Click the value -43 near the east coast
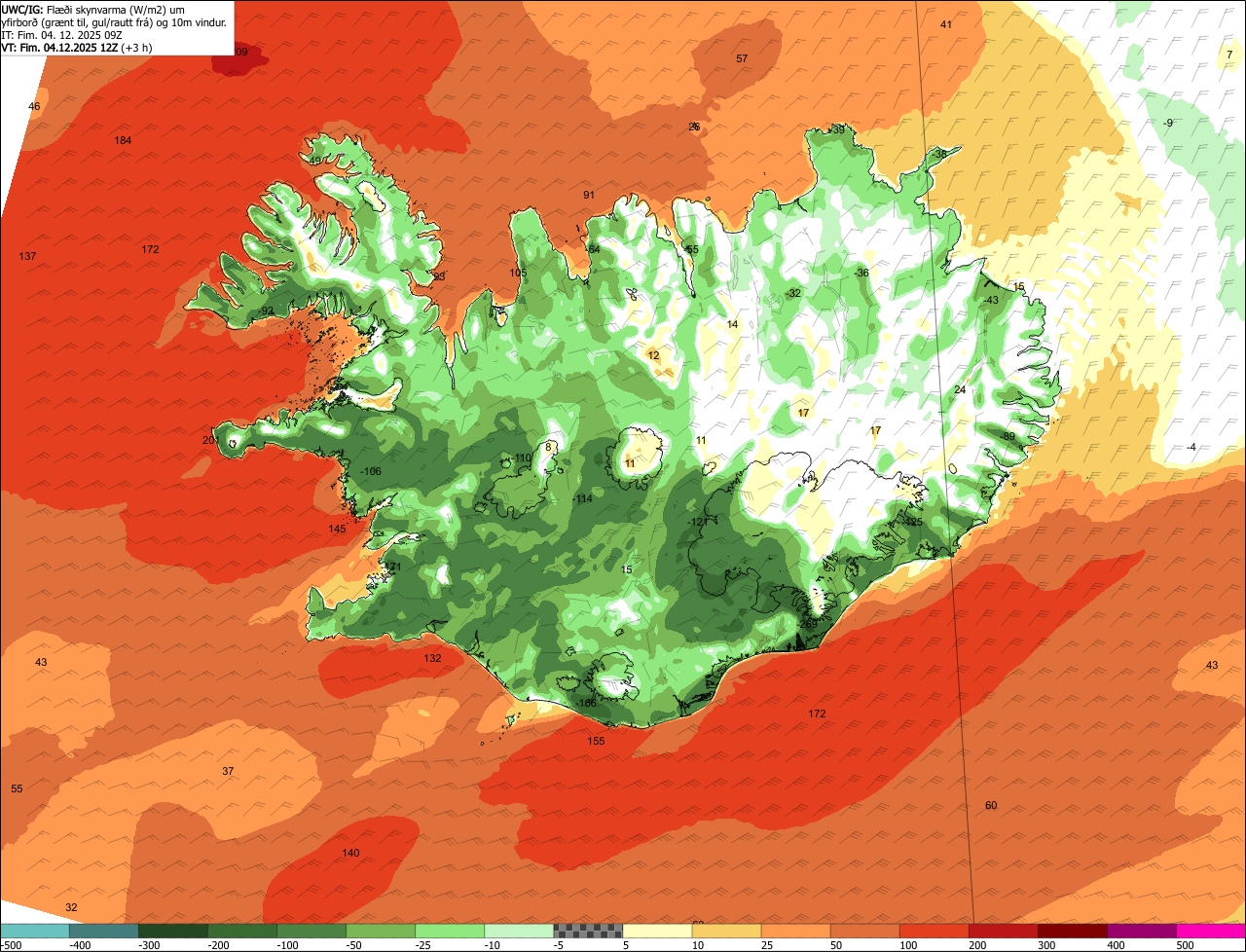The height and width of the screenshot is (952, 1246). (990, 300)
